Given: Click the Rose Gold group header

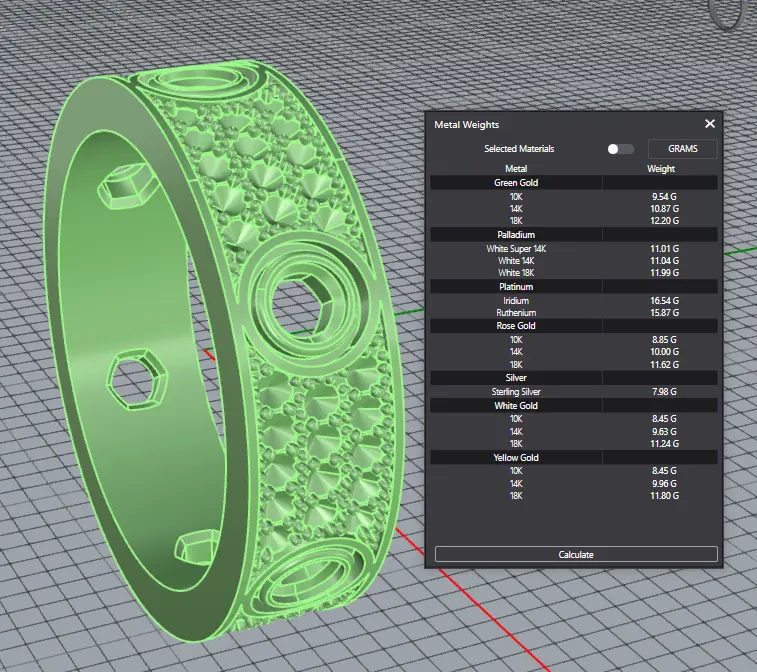Looking at the screenshot, I should pos(516,326).
